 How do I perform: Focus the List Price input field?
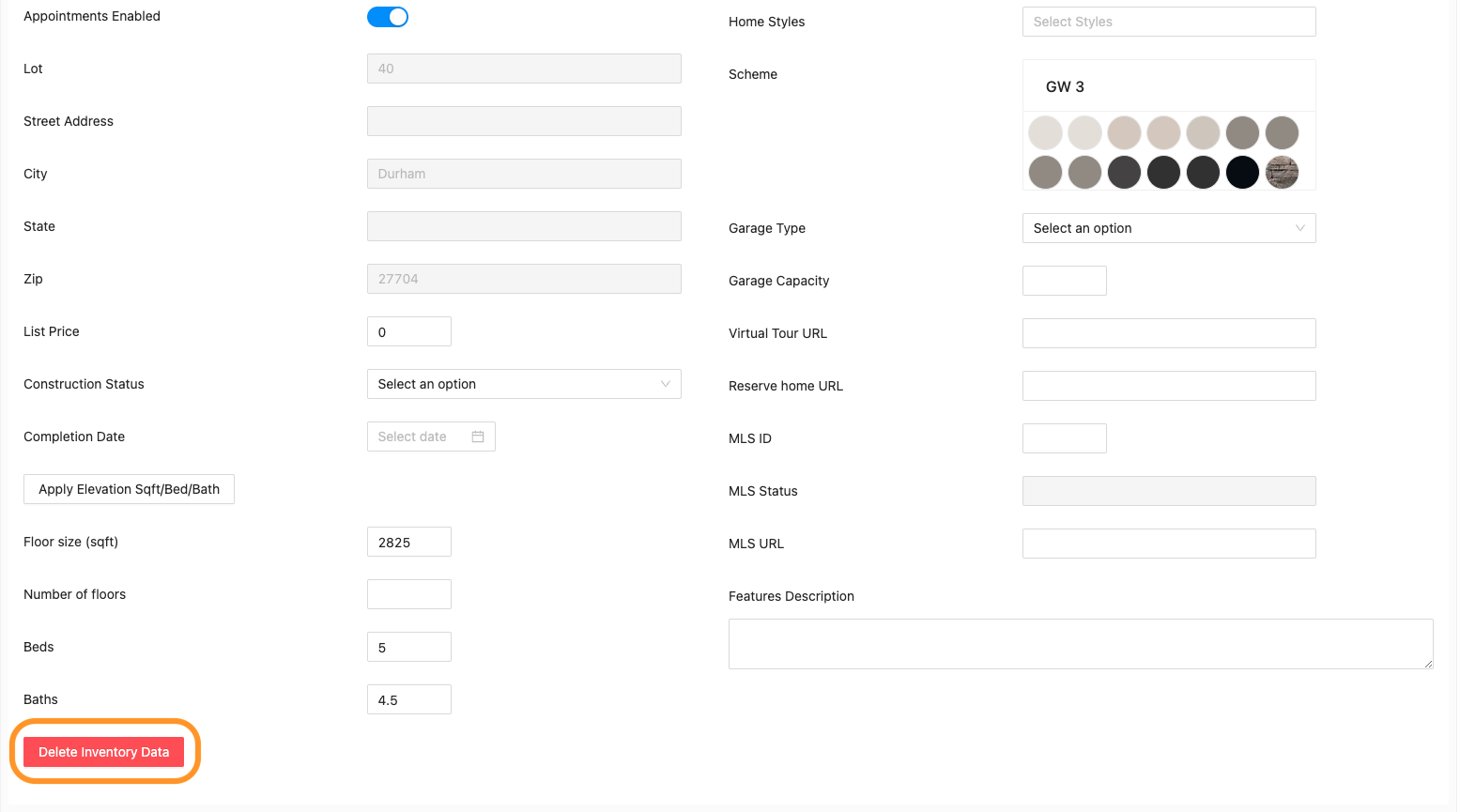(409, 331)
